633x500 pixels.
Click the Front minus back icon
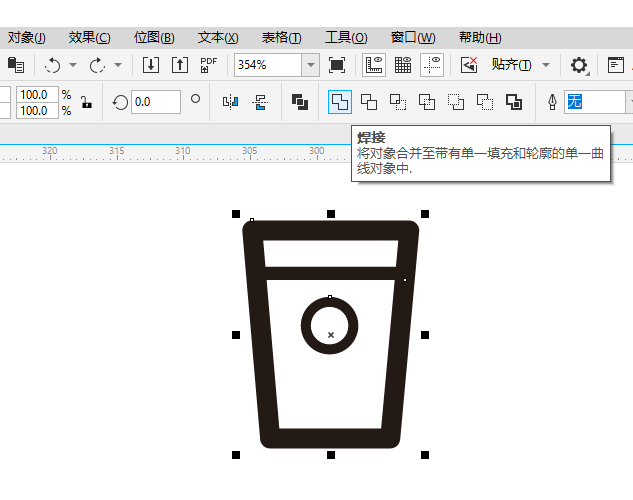(456, 102)
